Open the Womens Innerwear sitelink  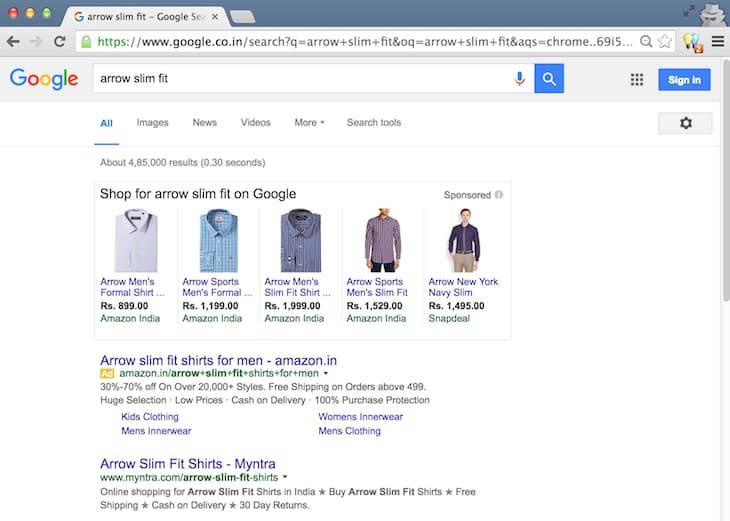point(360,417)
